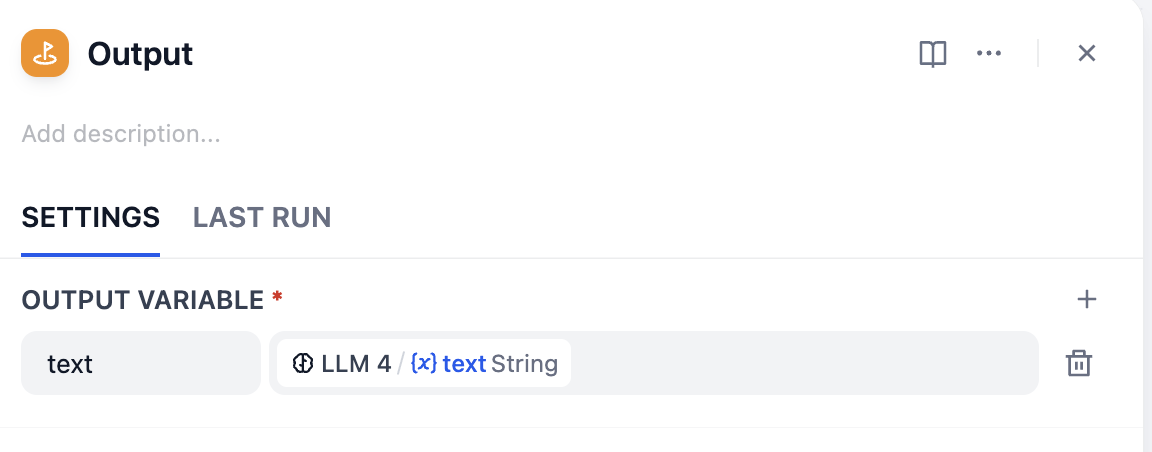1152x452 pixels.
Task: Close the Output settings panel
Action: (x=1087, y=54)
